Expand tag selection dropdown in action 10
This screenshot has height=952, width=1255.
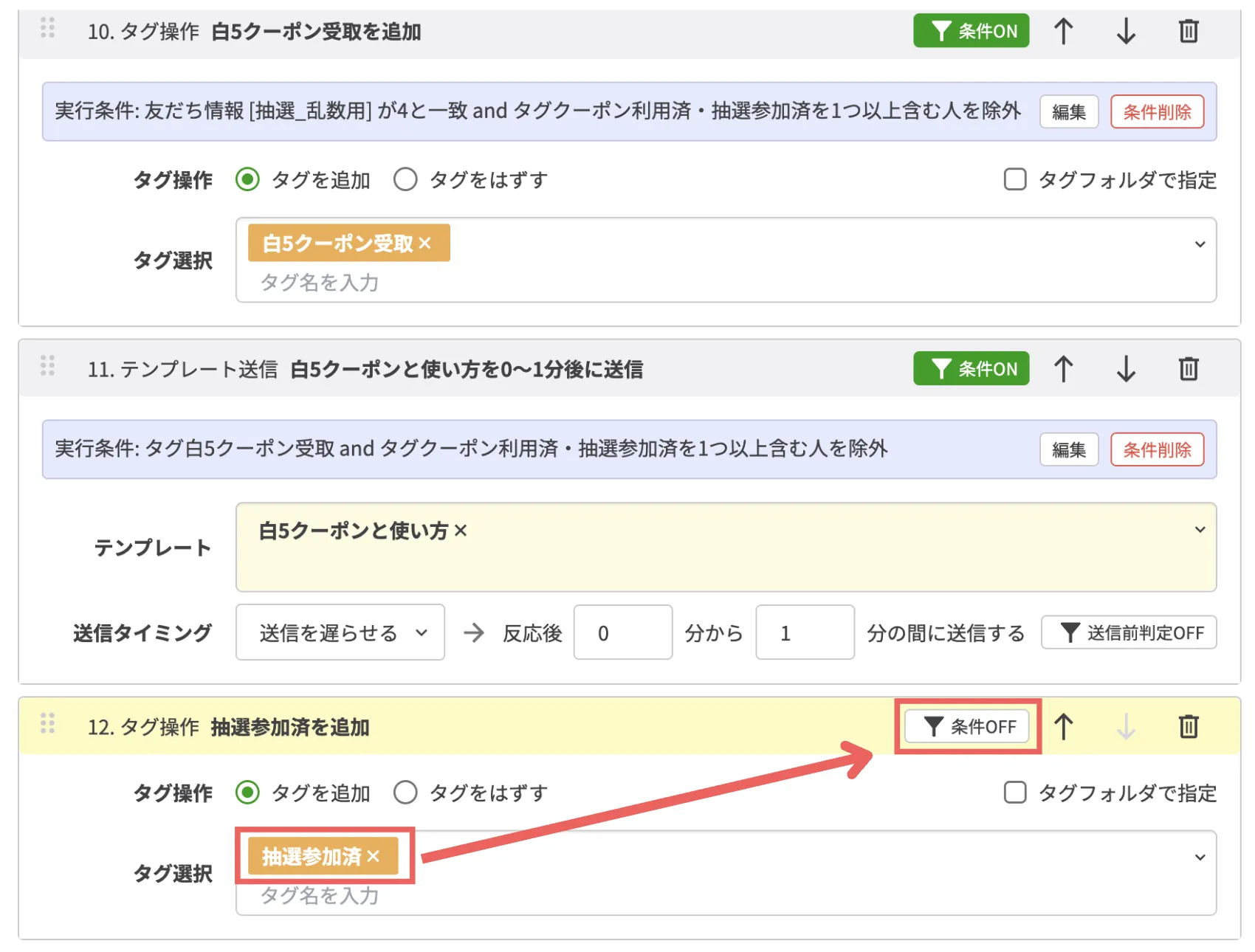pyautogui.click(x=1200, y=244)
